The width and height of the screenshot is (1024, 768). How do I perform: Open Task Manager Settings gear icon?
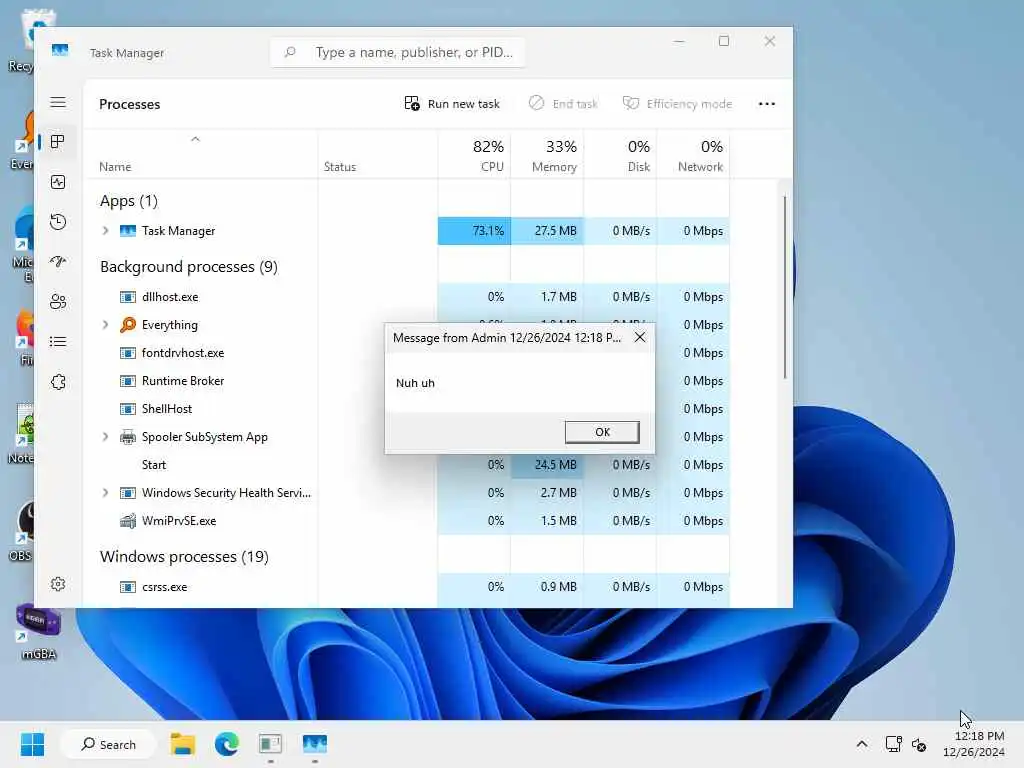[x=58, y=584]
